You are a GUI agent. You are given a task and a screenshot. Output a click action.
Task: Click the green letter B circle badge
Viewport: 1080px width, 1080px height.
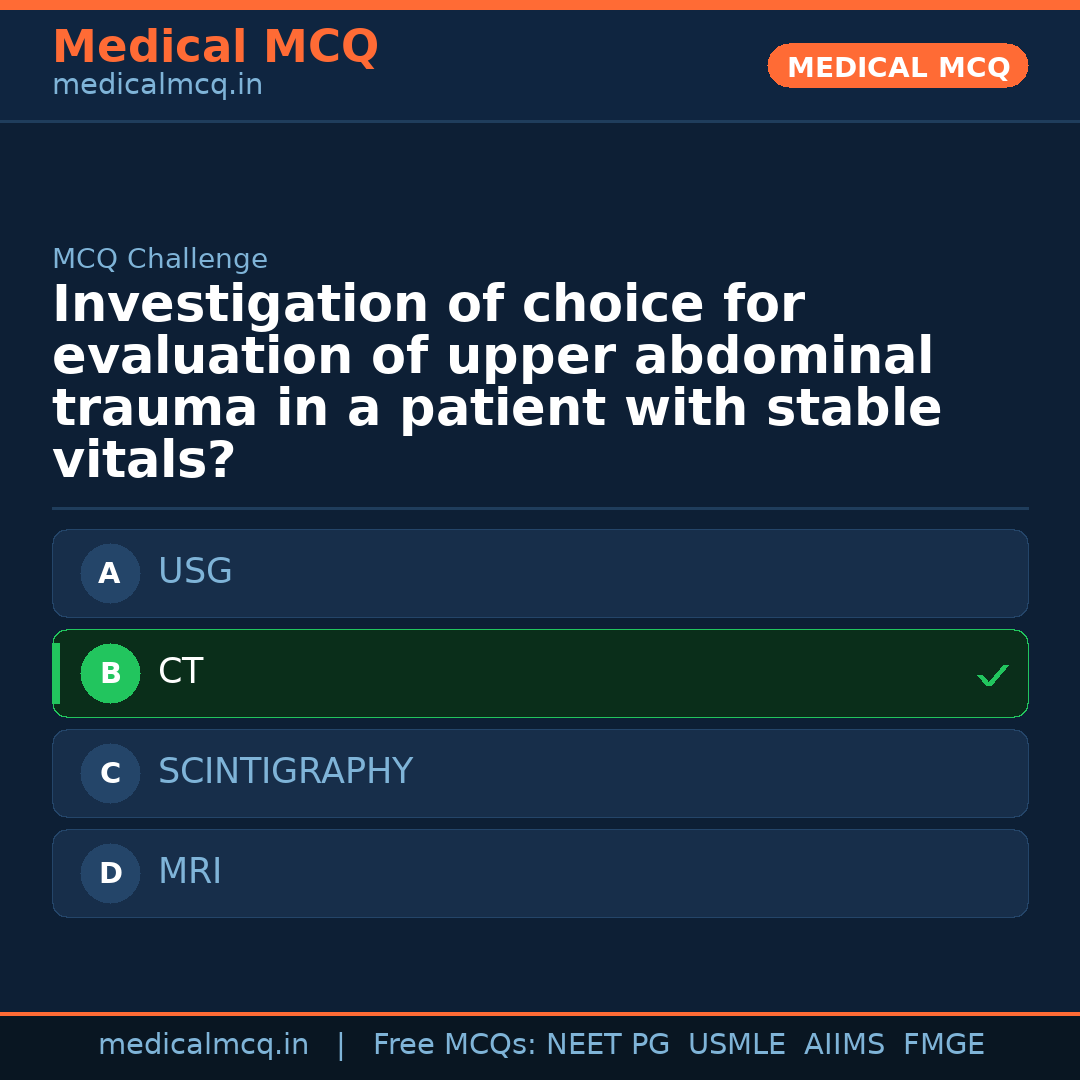110,674
